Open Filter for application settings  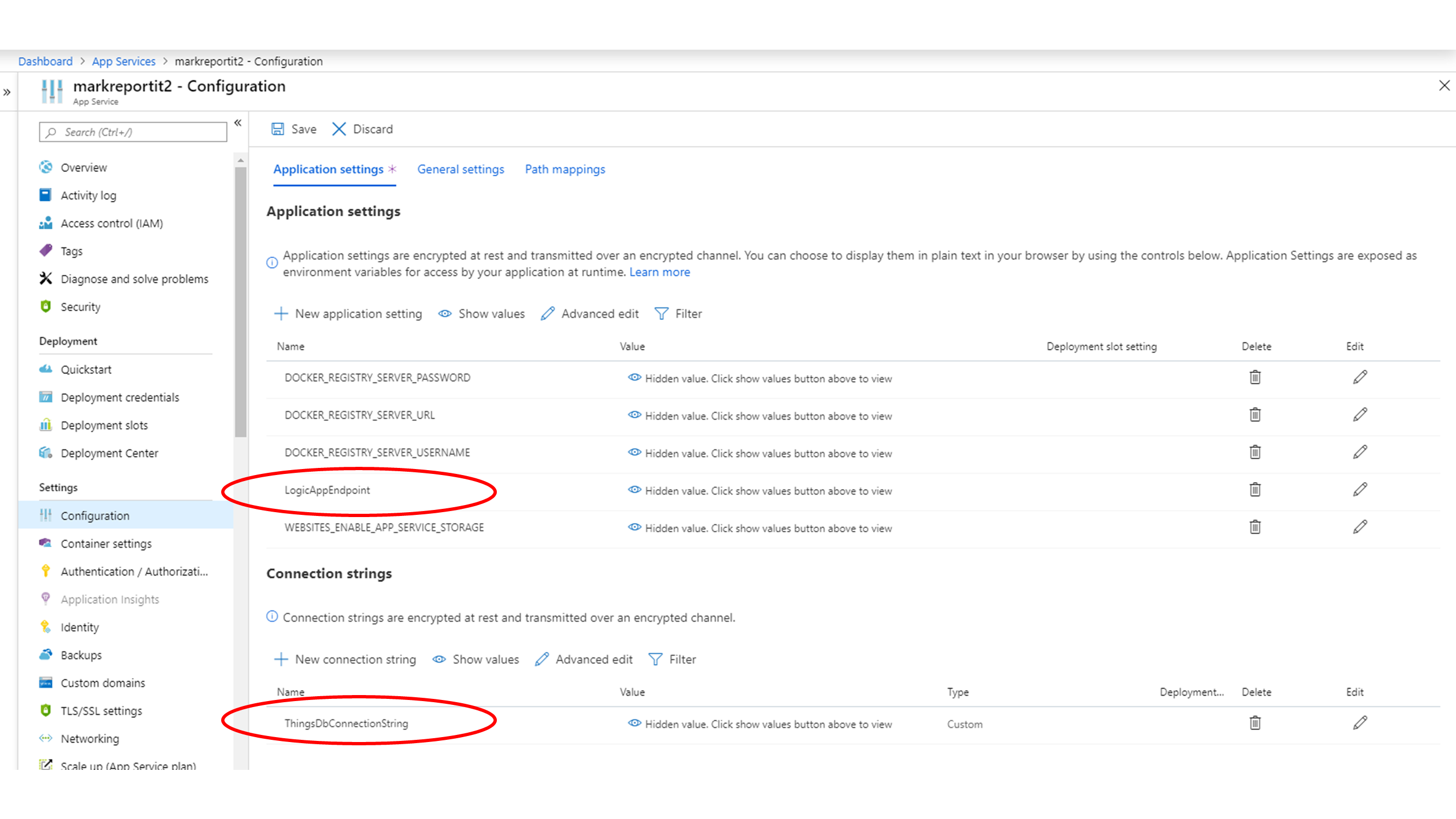pyautogui.click(x=678, y=314)
